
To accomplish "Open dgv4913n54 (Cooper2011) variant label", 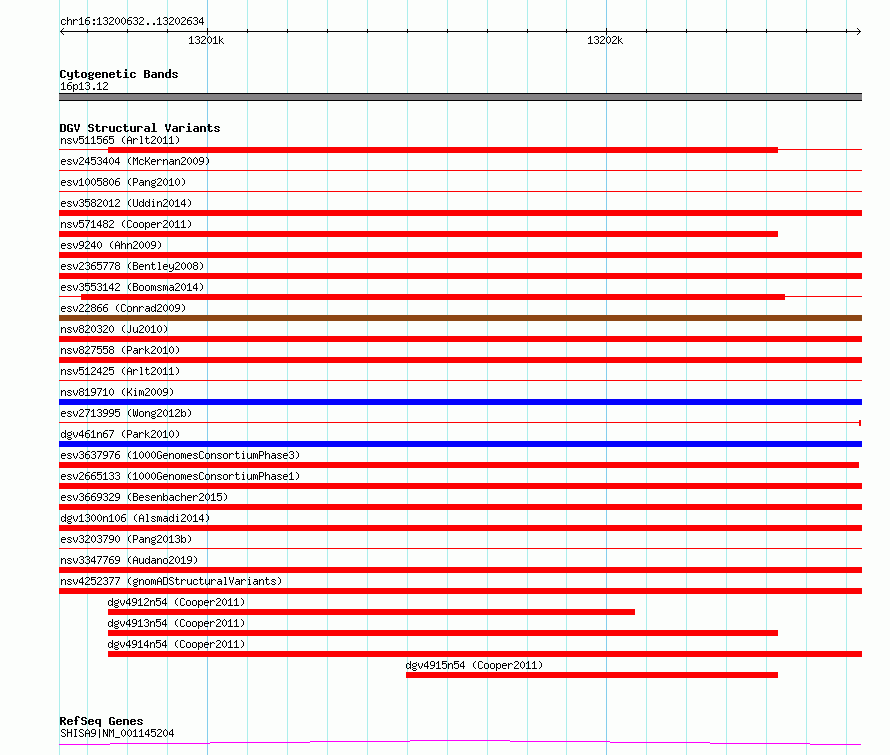I will tap(176, 623).
